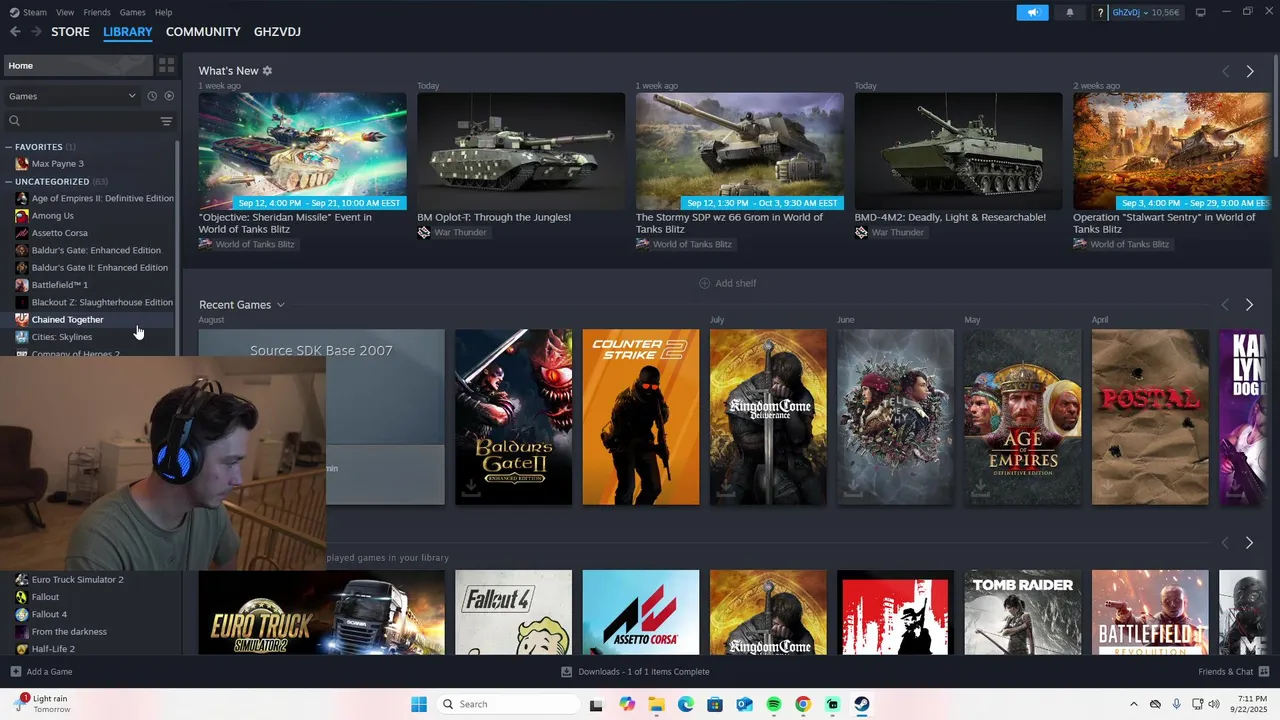Click the War Thunder icon under BMD-4M2 news
The image size is (1280, 720).
tap(861, 232)
